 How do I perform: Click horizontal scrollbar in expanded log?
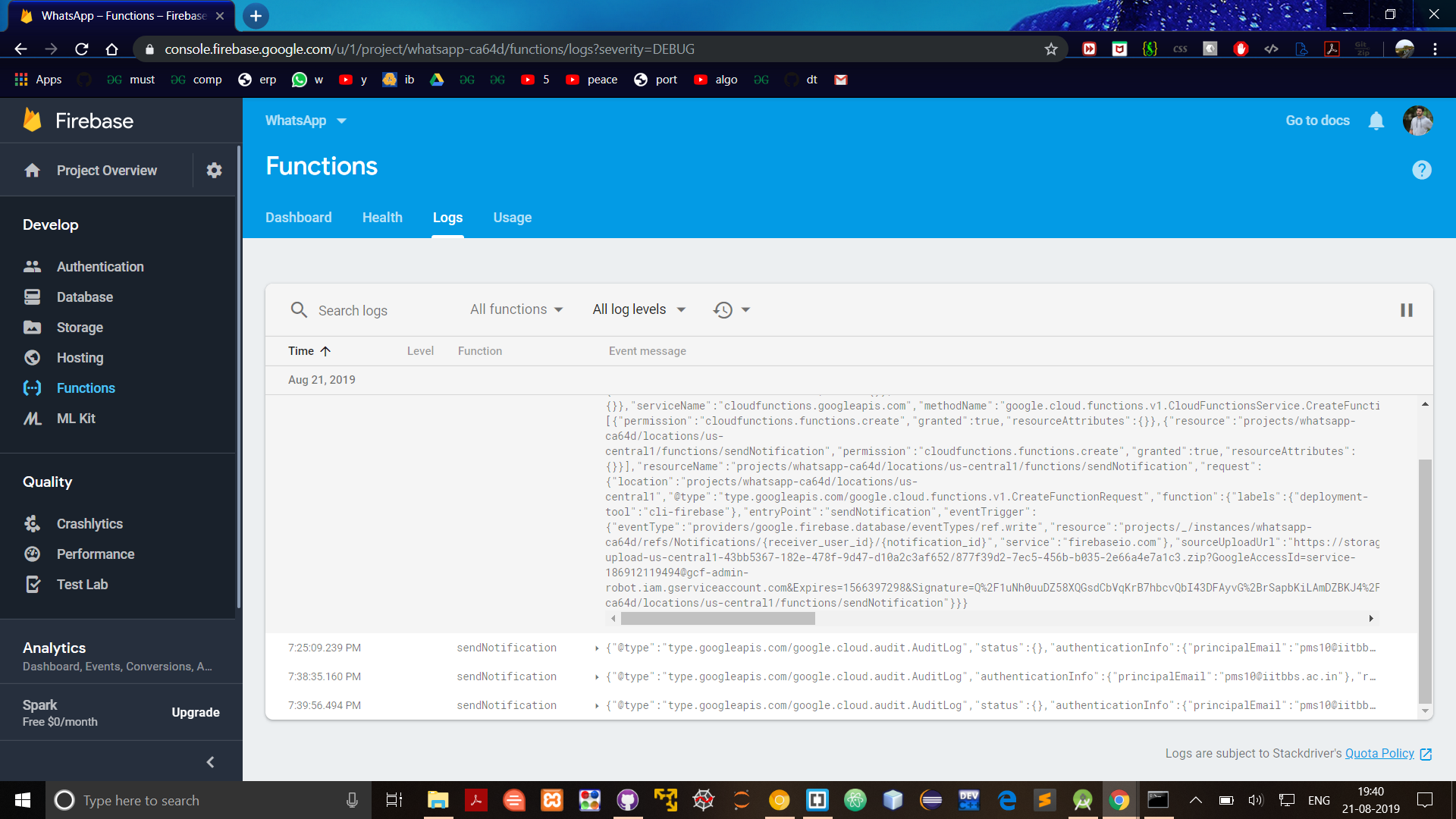[717, 619]
